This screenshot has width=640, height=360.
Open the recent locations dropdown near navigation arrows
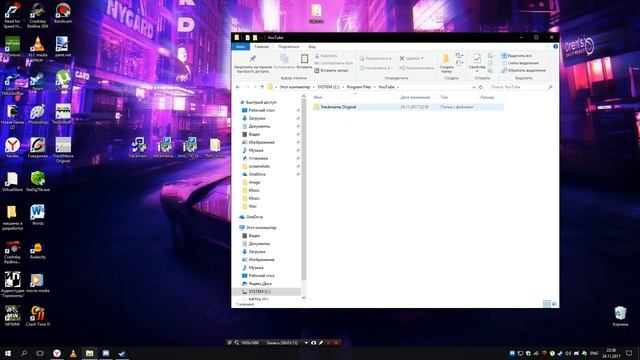pos(255,87)
